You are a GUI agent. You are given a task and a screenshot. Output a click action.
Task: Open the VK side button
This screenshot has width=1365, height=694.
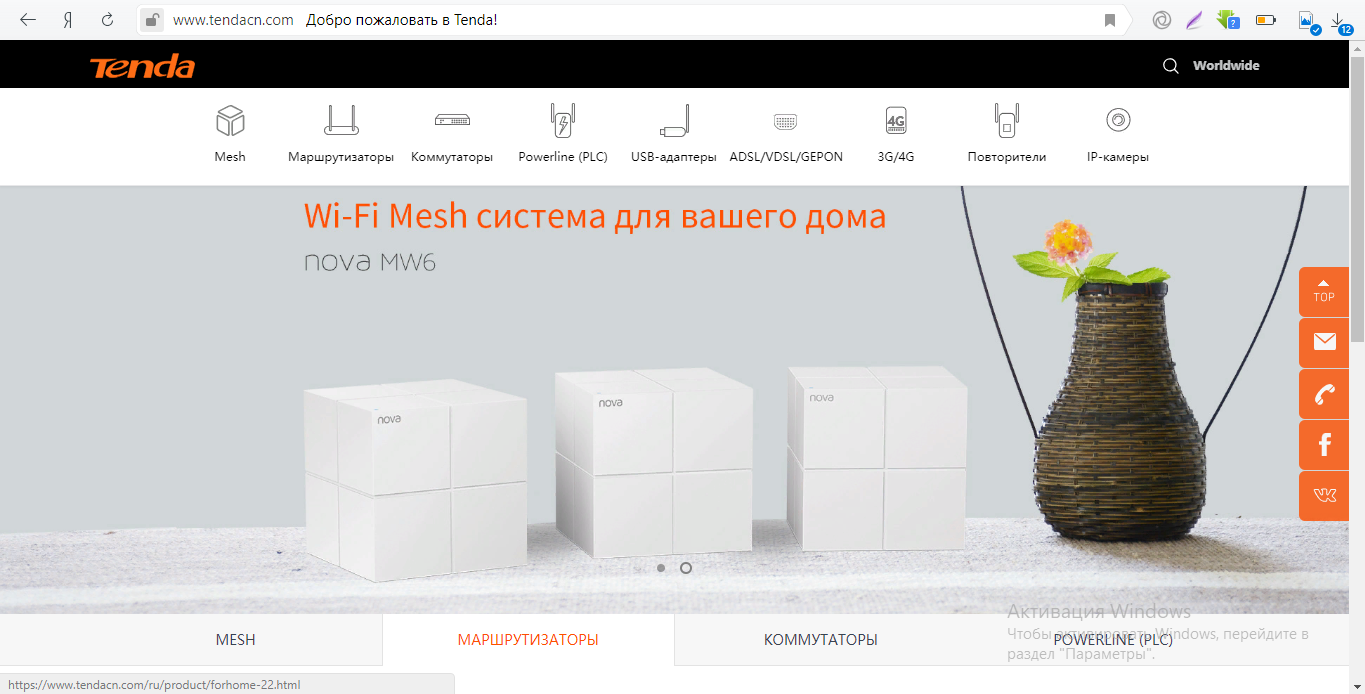pyautogui.click(x=1324, y=496)
